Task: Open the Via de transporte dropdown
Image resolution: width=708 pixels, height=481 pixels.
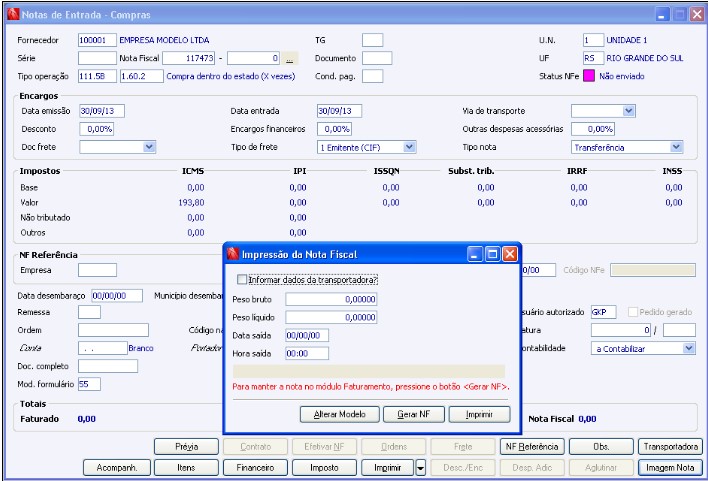Action: 629,111
